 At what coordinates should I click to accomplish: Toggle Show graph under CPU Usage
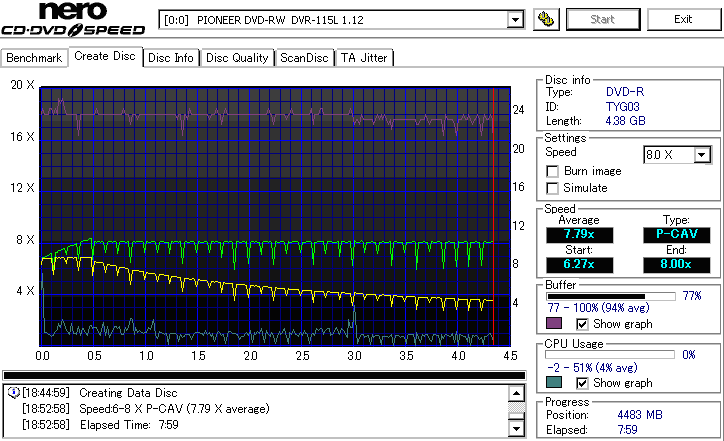pos(583,383)
